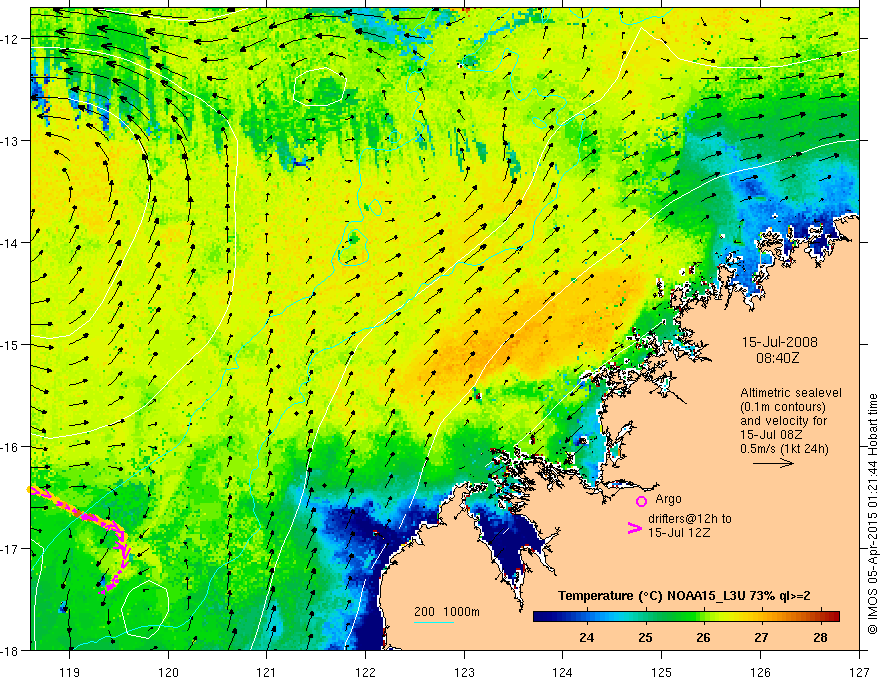Image resolution: width=880 pixels, height=680 pixels.
Task: Click the -17 latitude axis label
Action: tap(11, 549)
